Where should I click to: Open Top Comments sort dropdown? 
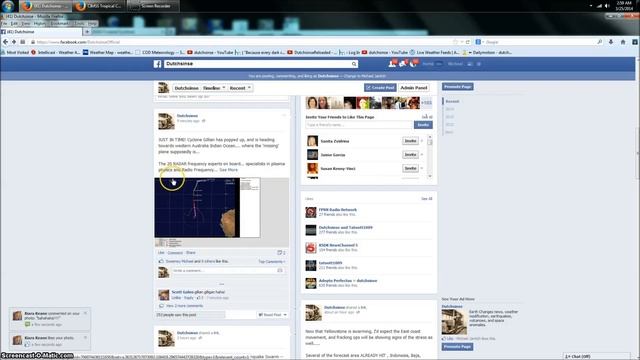[x=272, y=261]
